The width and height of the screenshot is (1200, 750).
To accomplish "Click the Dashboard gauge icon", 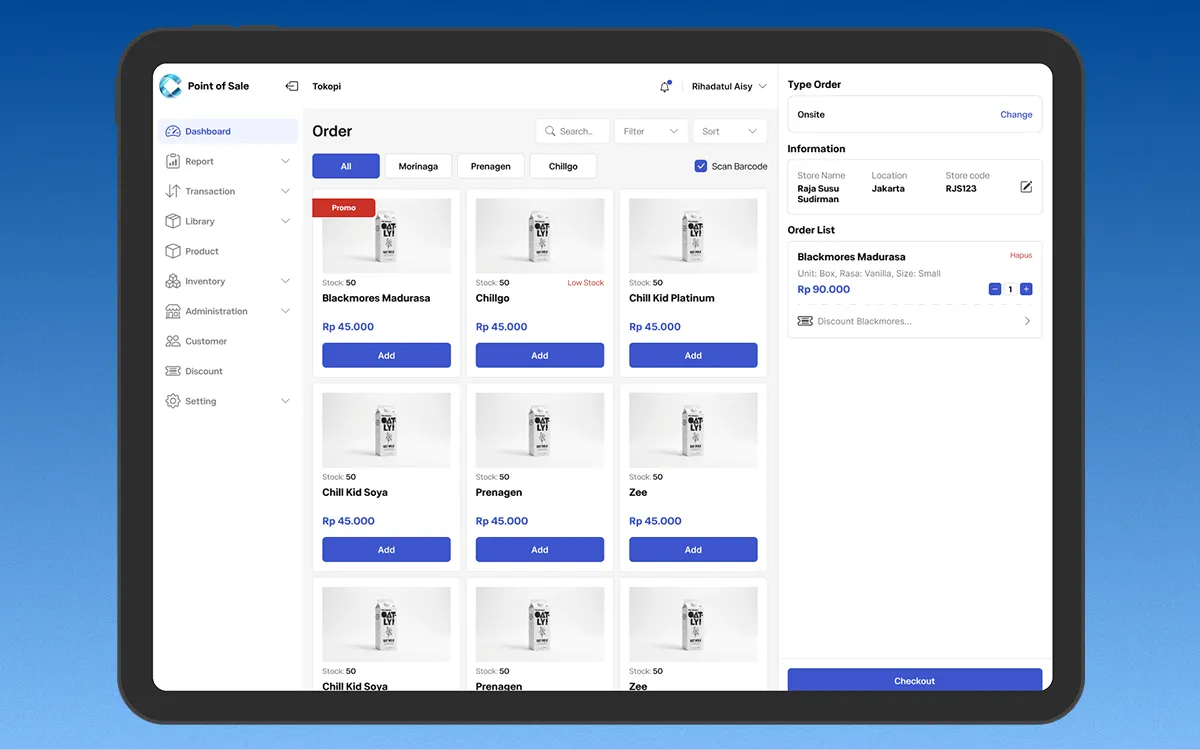I will click(x=173, y=131).
